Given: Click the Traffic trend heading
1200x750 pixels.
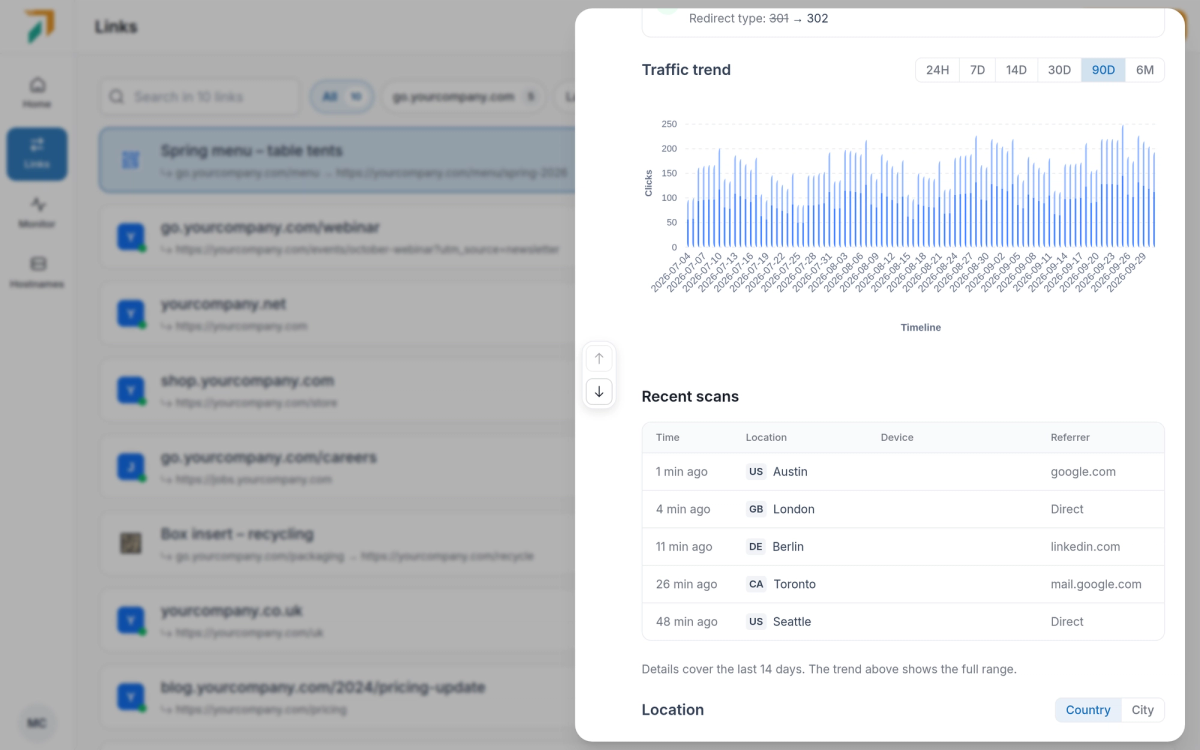Looking at the screenshot, I should tap(686, 70).
